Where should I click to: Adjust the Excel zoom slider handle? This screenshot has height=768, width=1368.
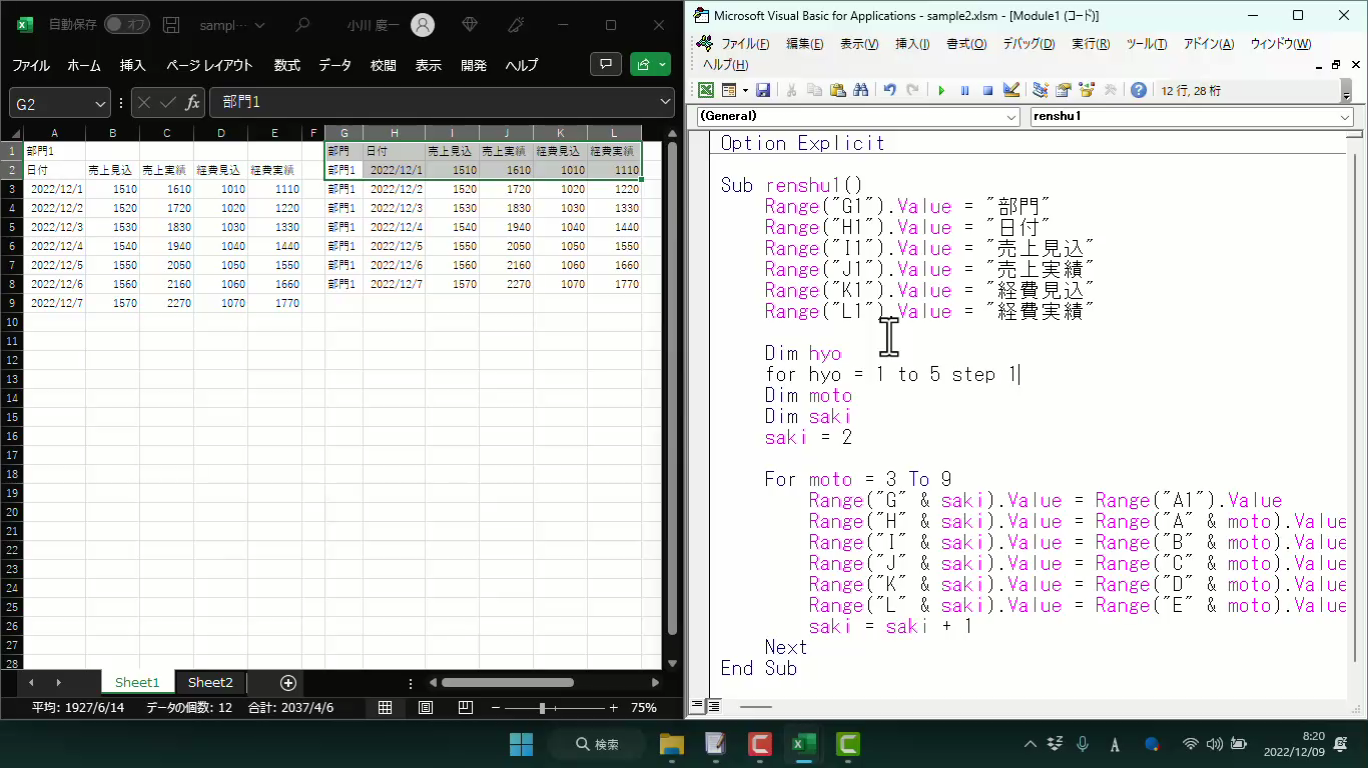tap(542, 708)
